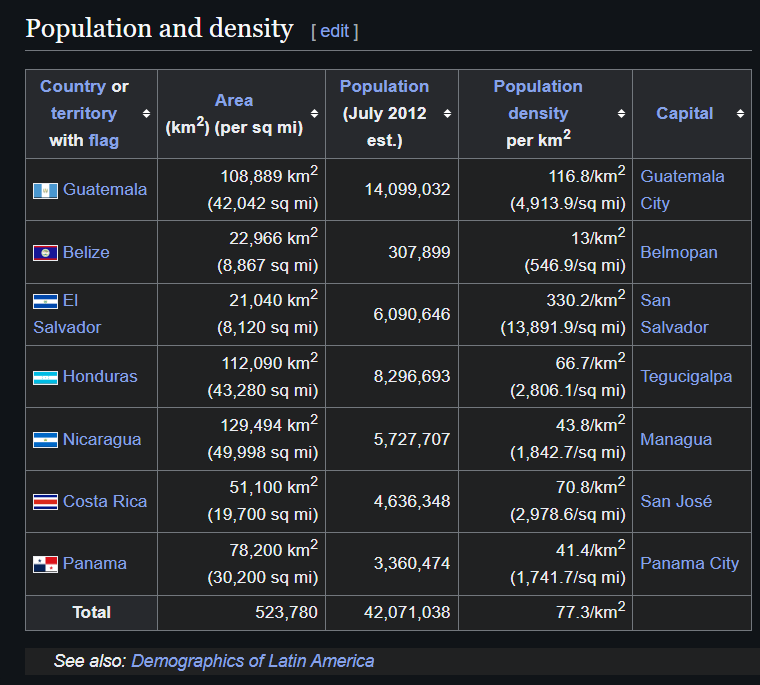Open the Tegucigalpa capital link
The image size is (760, 685).
(686, 377)
